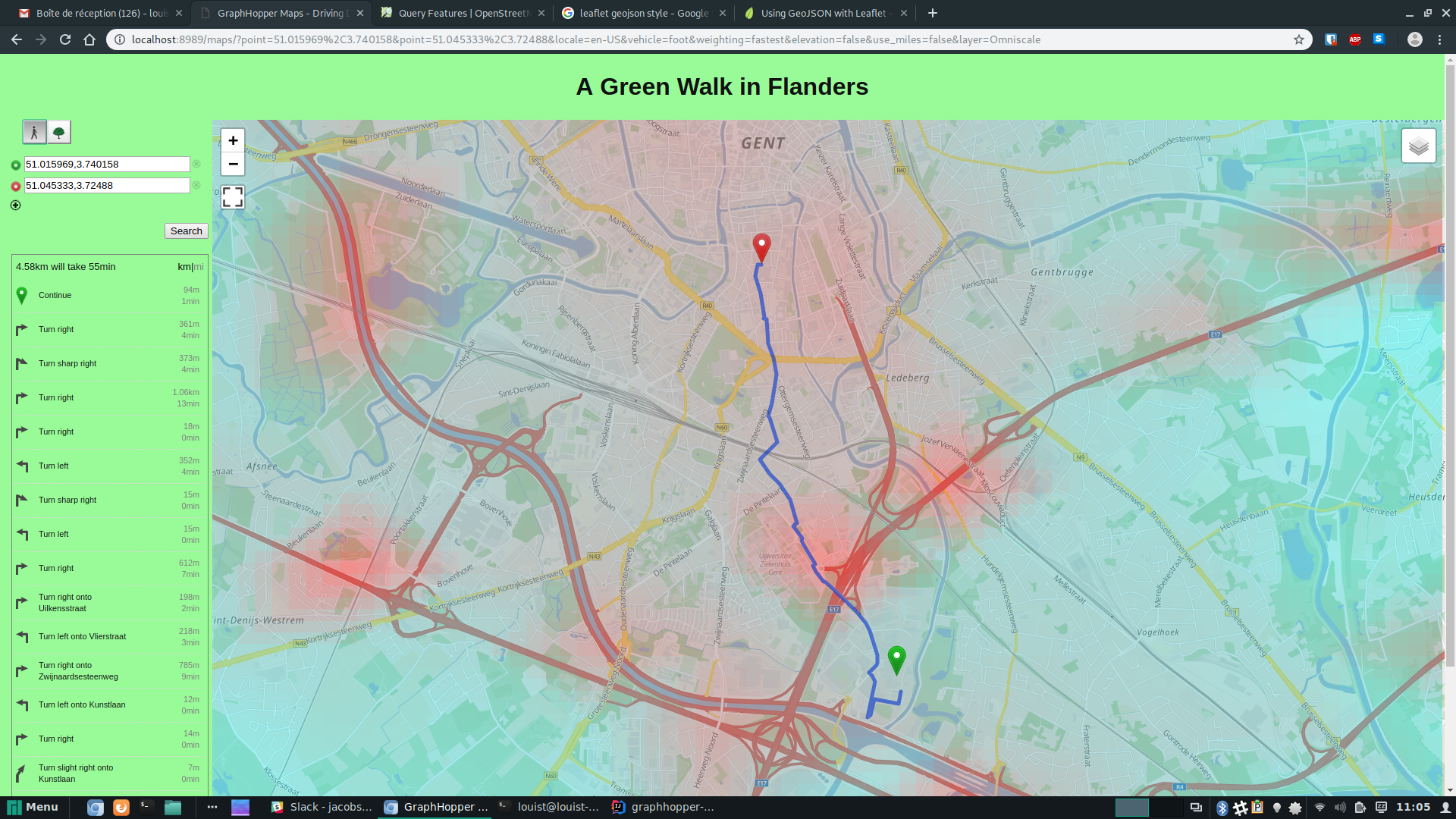Toggle map fullscreen view
The width and height of the screenshot is (1456, 819).
(233, 197)
